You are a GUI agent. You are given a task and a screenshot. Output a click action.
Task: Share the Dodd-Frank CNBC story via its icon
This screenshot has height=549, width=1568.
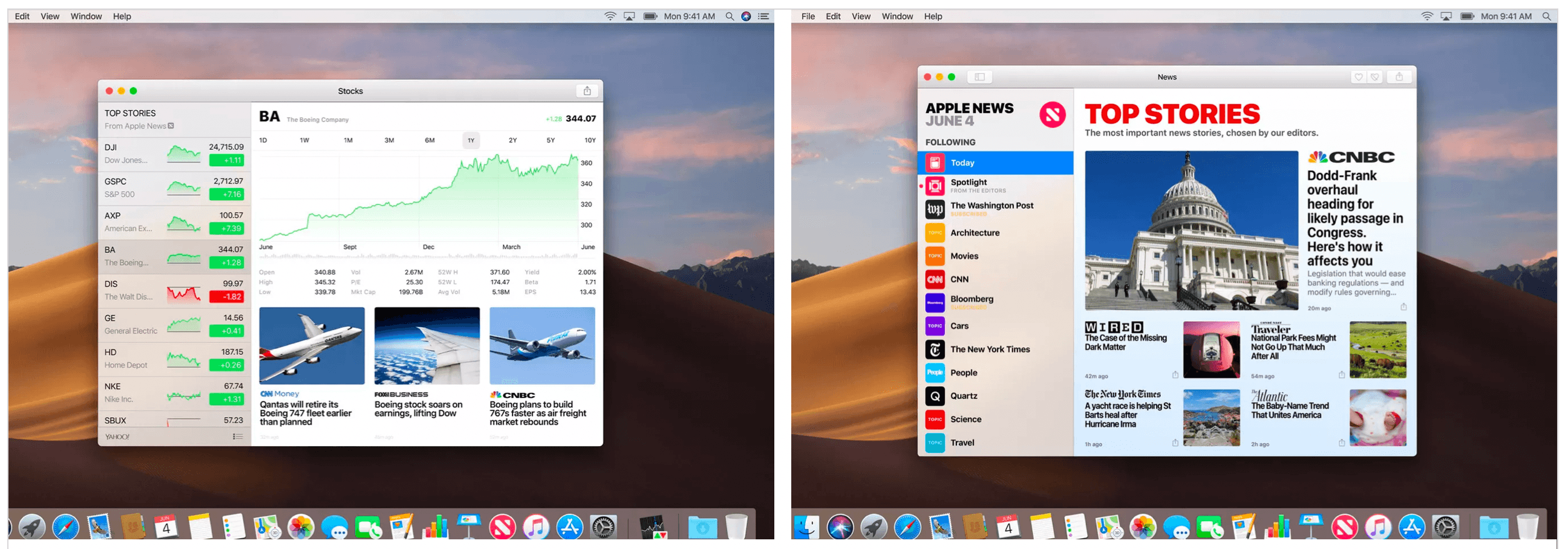pyautogui.click(x=1403, y=307)
